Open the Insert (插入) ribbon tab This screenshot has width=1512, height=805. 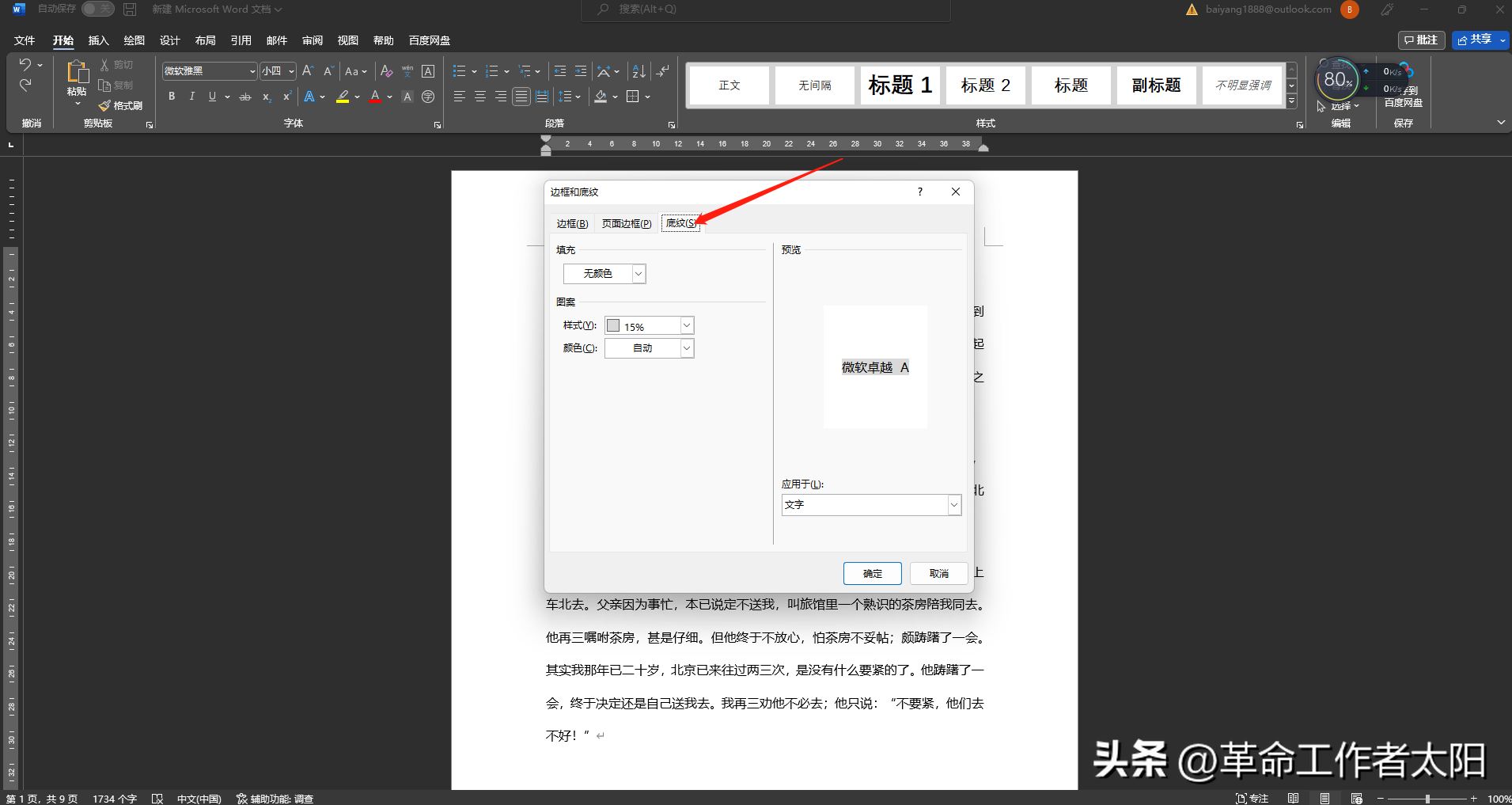[x=98, y=40]
